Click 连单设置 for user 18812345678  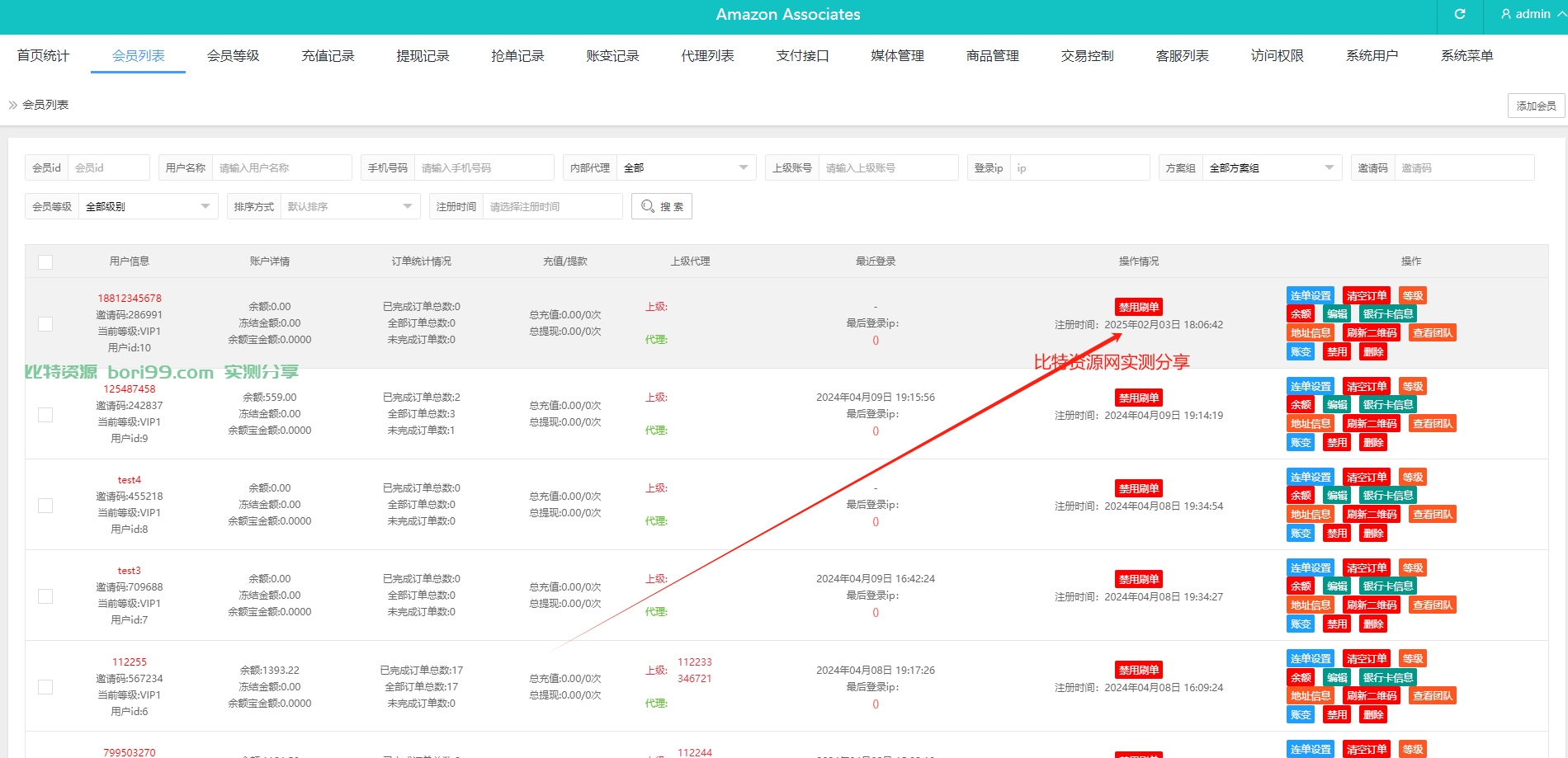1311,295
